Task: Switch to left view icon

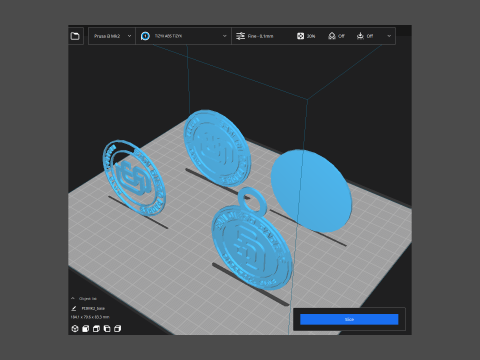Action: point(107,329)
